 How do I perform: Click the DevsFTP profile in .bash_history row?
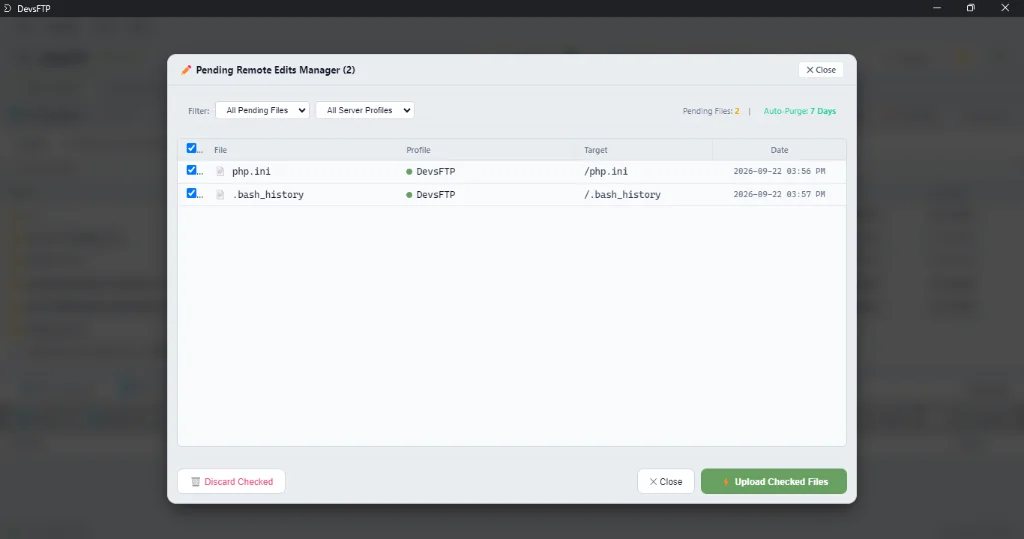click(x=436, y=195)
